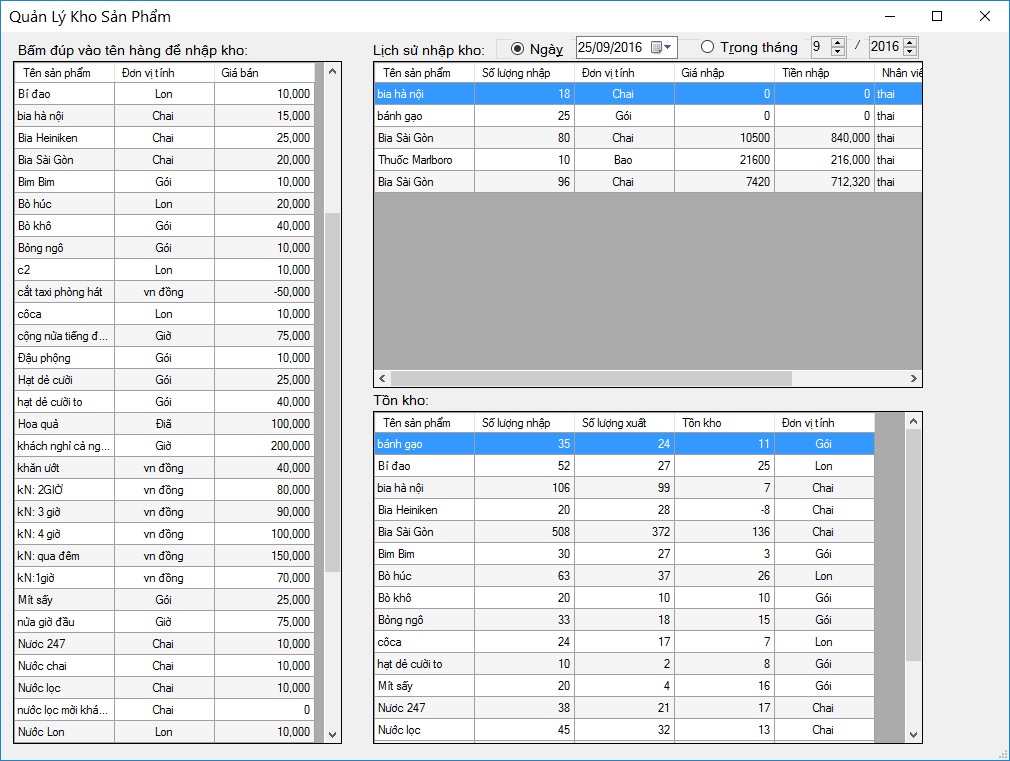Screen dimensions: 1010x761
Task: Click the product list vertical scrollbar thumb
Action: coord(332,392)
